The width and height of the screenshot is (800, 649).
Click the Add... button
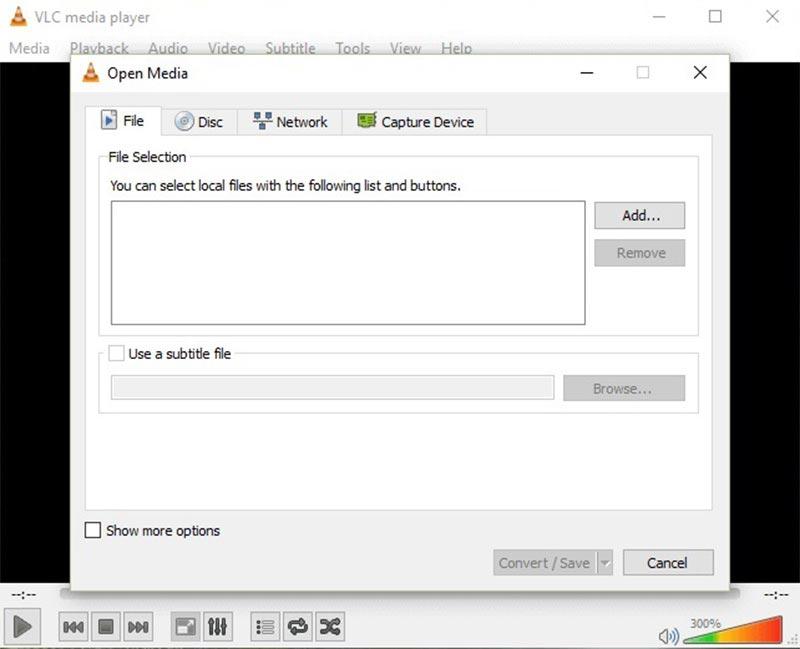click(x=639, y=215)
